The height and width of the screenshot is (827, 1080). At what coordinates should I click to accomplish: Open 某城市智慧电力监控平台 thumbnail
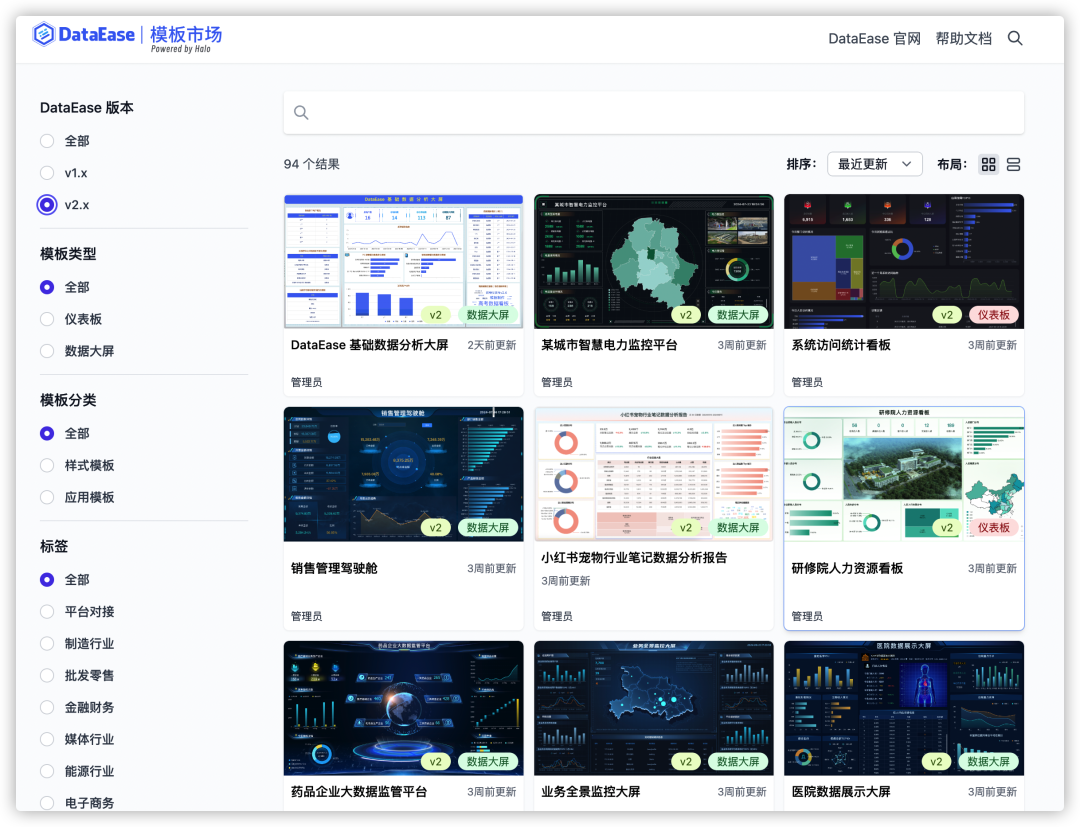[x=654, y=261]
